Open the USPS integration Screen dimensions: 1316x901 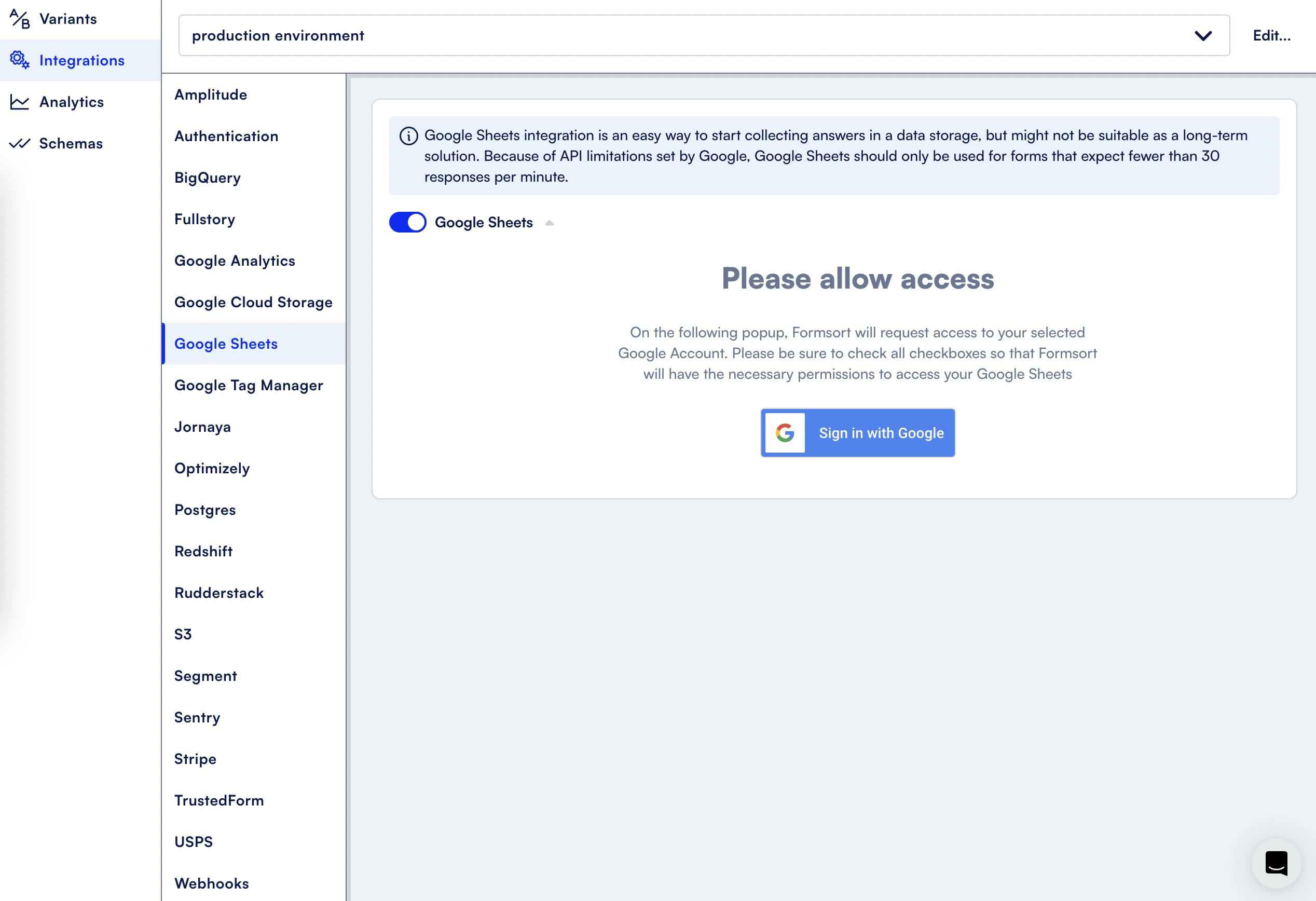254,842
